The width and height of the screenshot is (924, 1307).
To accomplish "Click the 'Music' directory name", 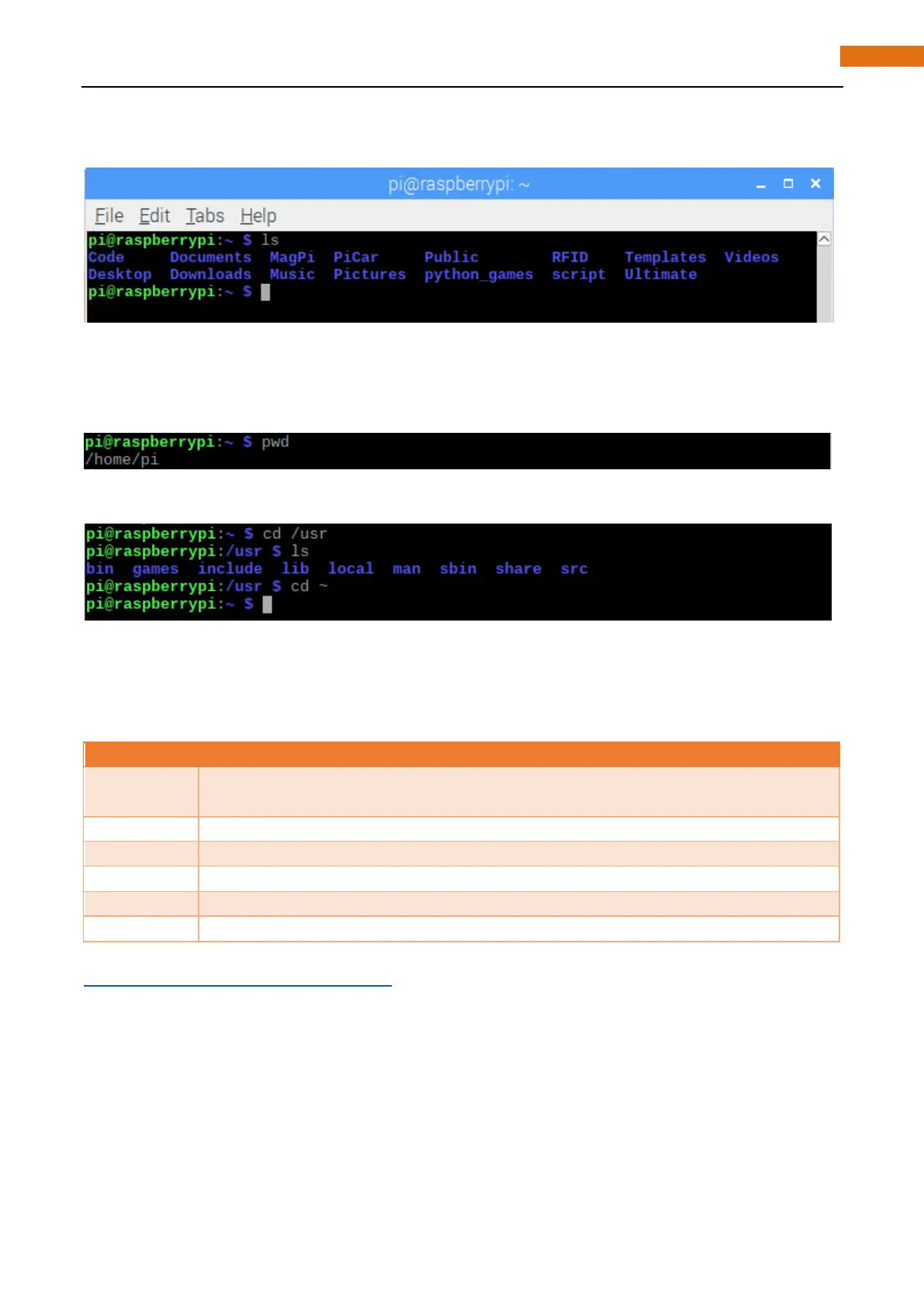I will tap(292, 275).
